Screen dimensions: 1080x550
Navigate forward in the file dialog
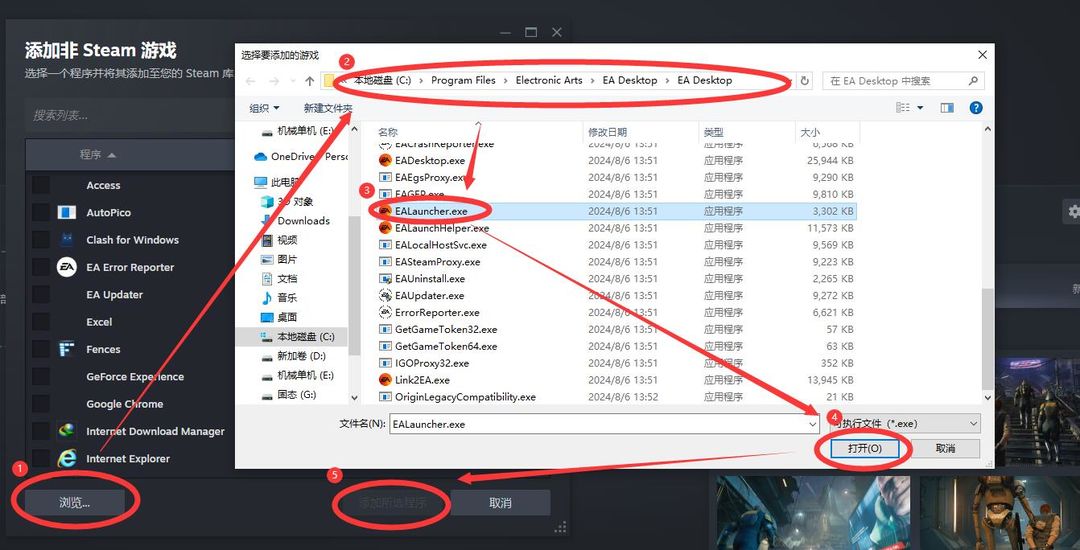click(x=274, y=81)
